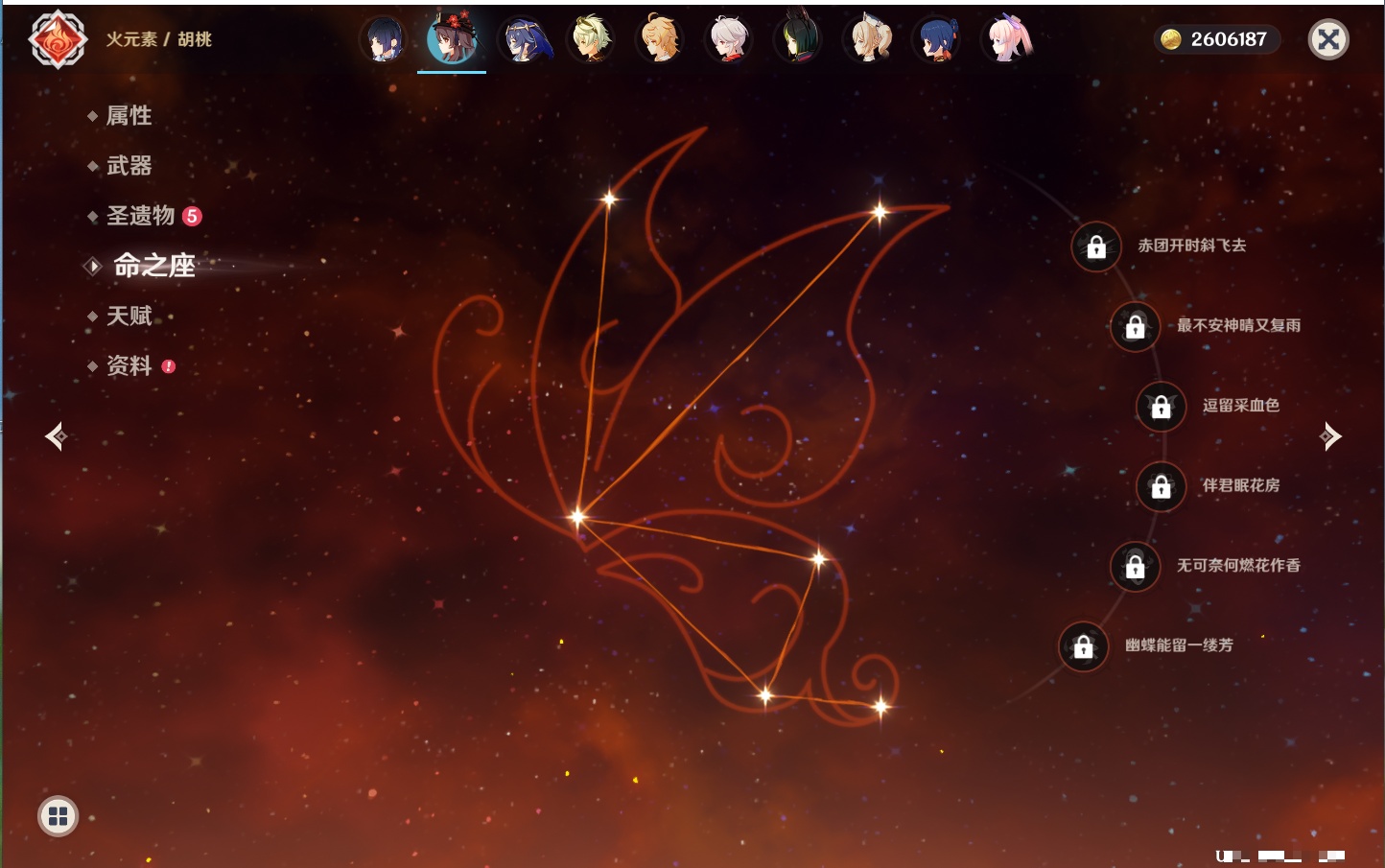Choose the Tighnari avatar with dark ears
Screen dimensions: 1385x868
(x=798, y=39)
